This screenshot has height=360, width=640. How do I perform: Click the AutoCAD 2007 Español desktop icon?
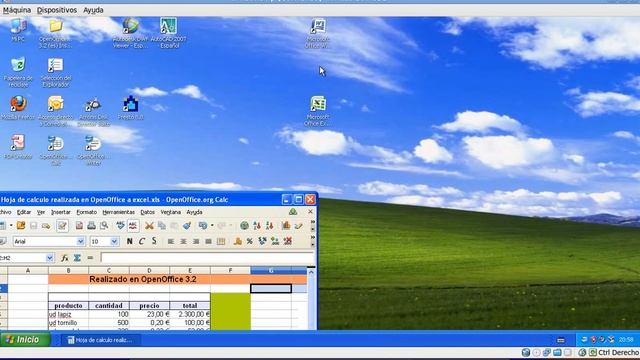coord(168,33)
